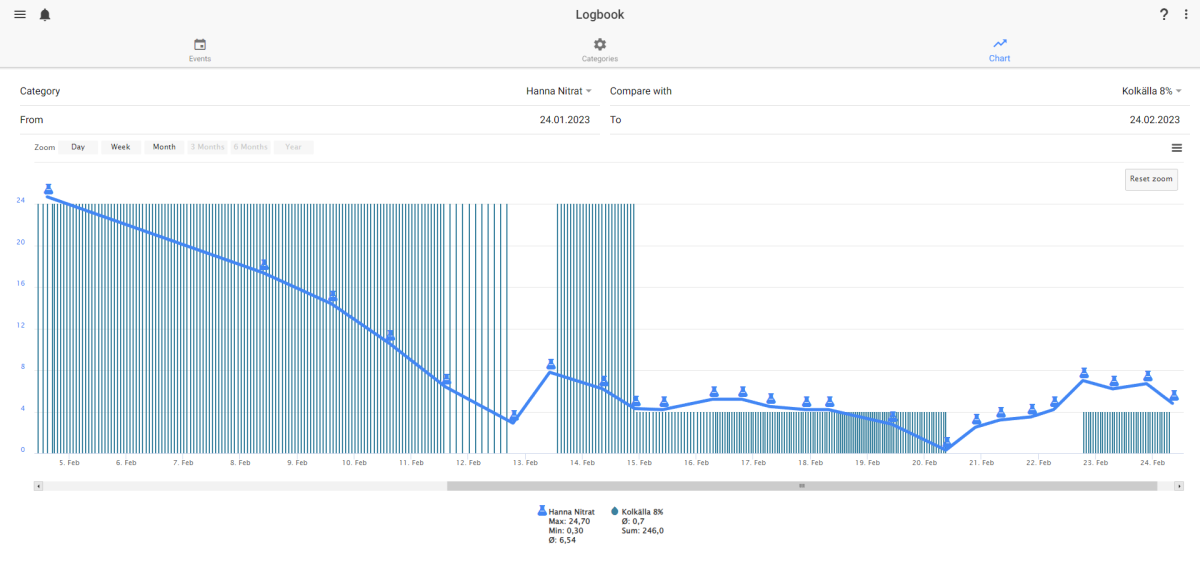Screen dimensions: 1200x567
Task: Open the From date 24.01.2023 picker
Action: tap(305, 120)
